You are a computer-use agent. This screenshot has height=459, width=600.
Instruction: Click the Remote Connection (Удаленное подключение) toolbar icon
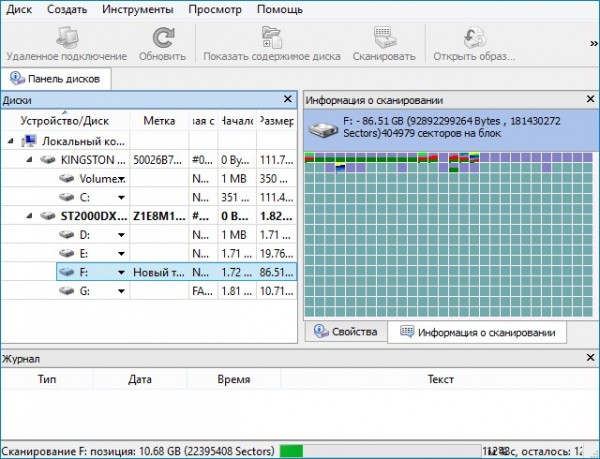(x=67, y=38)
